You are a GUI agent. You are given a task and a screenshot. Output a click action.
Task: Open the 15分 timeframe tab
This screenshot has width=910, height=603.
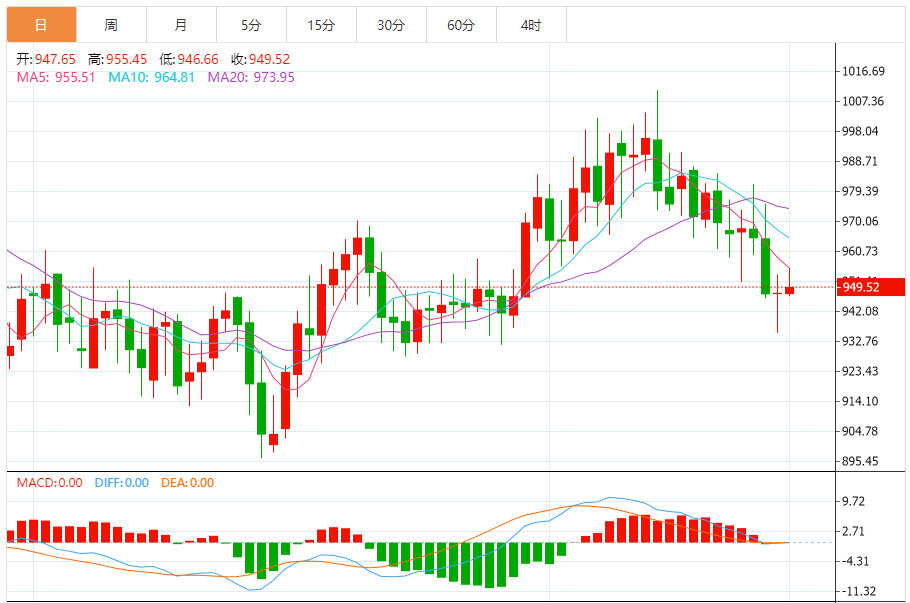(322, 25)
